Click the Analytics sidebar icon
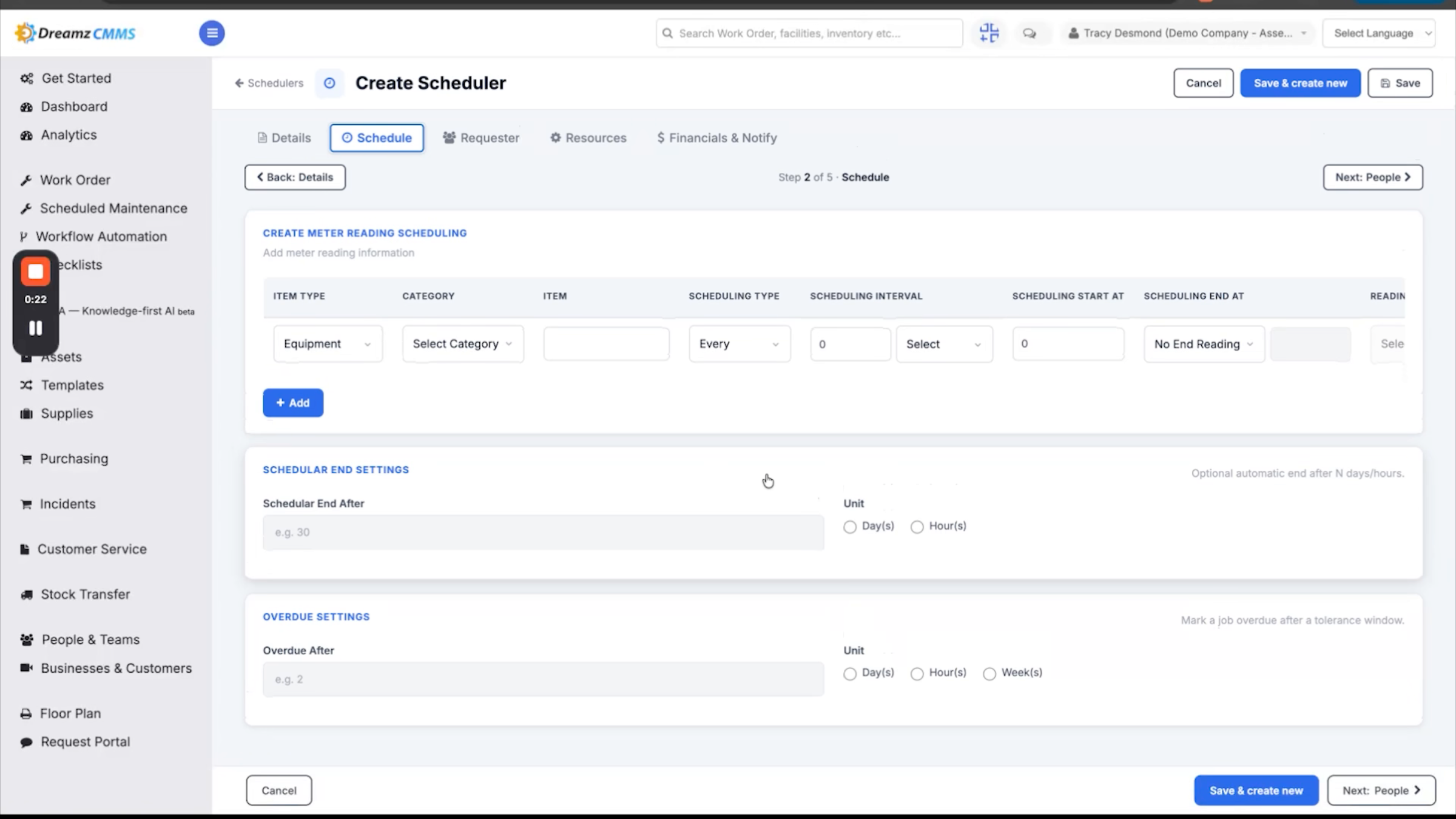 pos(26,135)
